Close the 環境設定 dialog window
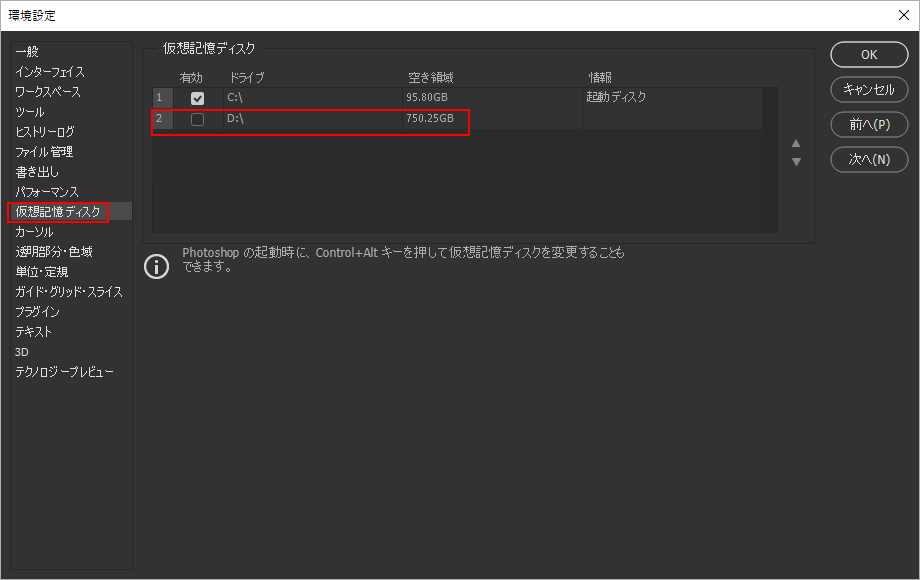Screen dimensions: 920x580 (903, 15)
